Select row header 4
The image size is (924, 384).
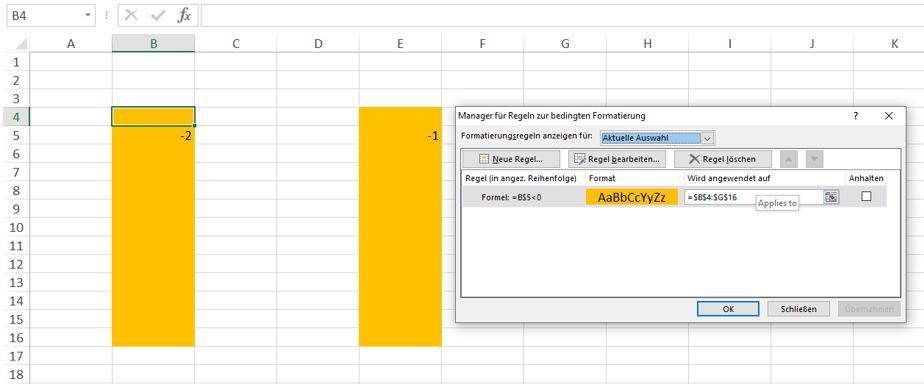click(15, 117)
